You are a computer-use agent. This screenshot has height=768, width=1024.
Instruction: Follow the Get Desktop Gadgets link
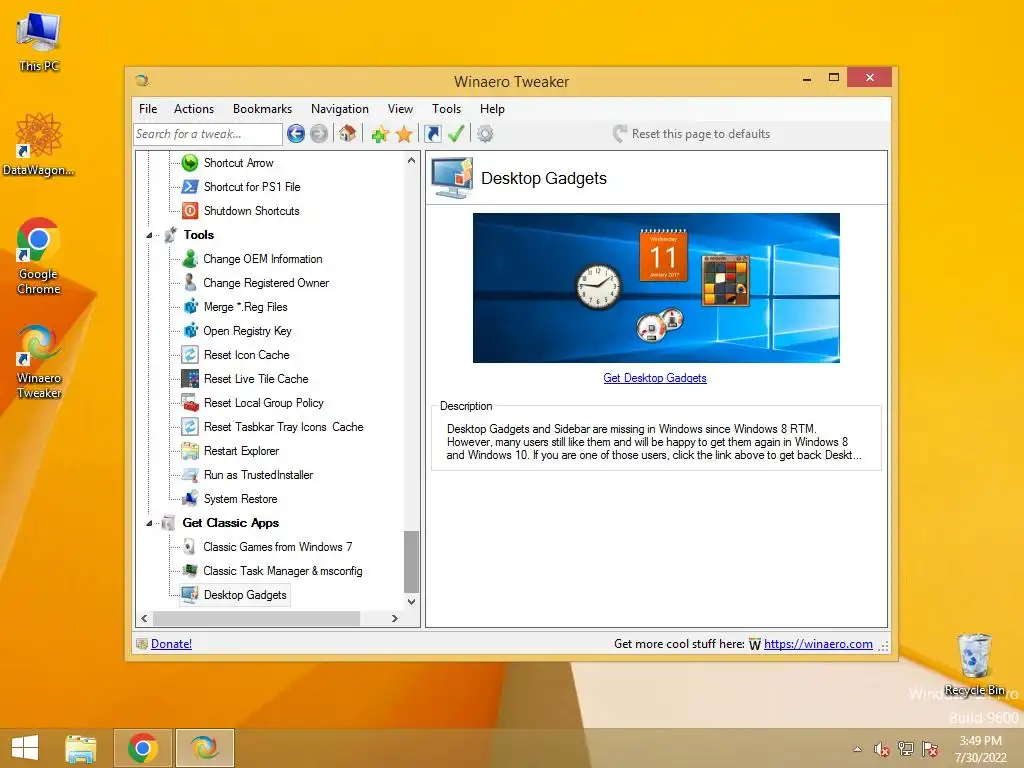[655, 378]
